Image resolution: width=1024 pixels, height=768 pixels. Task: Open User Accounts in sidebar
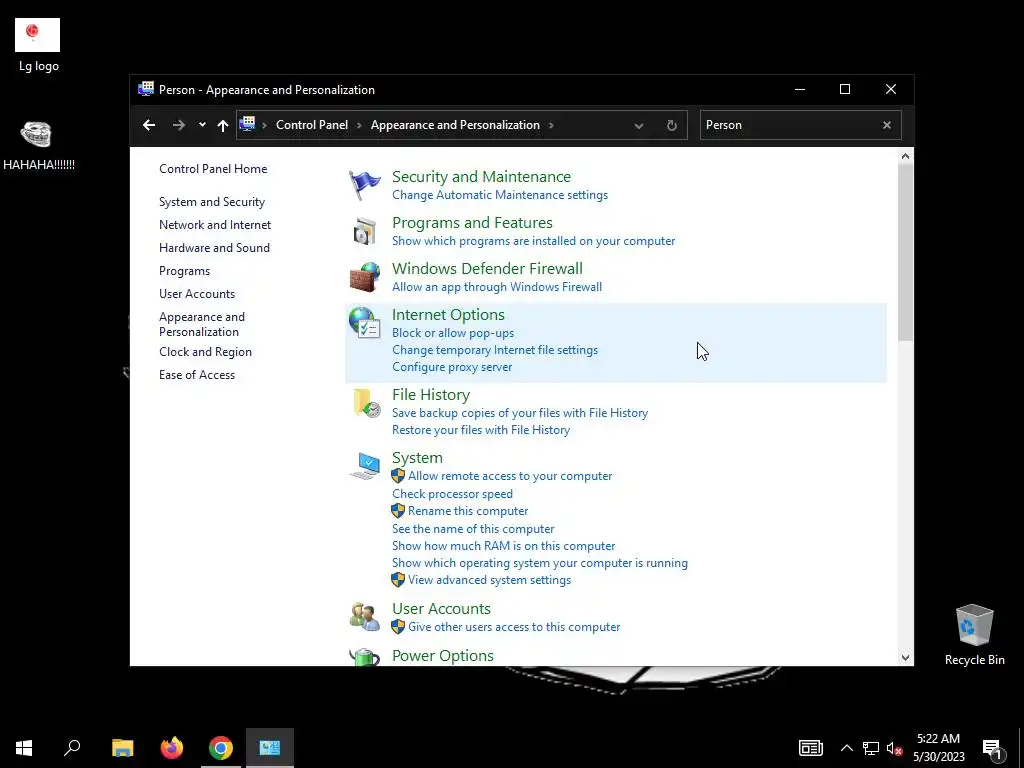[197, 294]
